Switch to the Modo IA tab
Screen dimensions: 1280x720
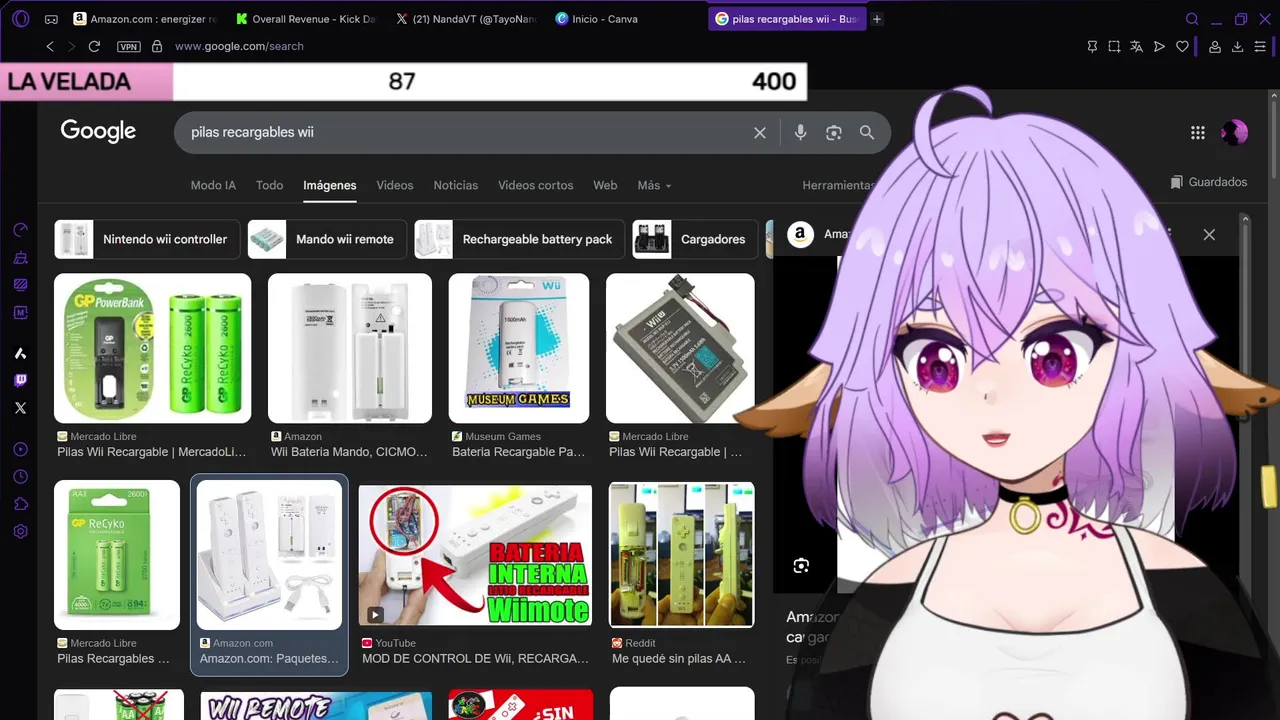213,185
